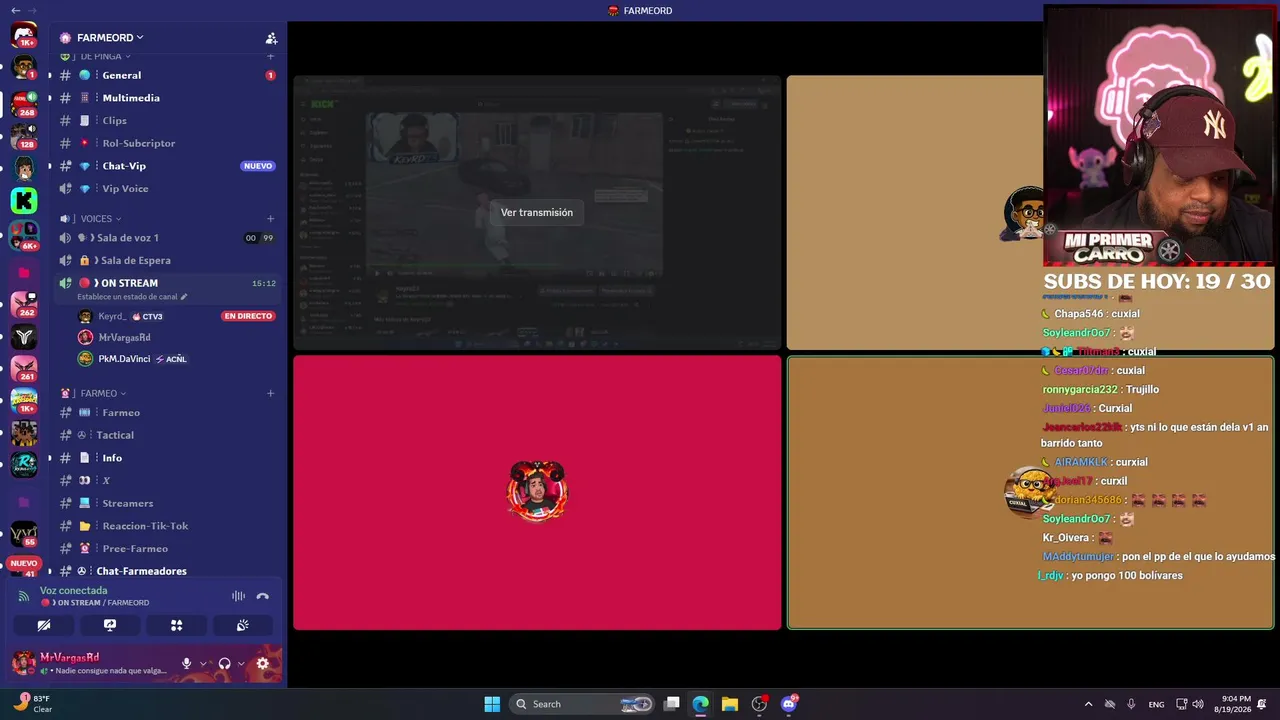
Task: Open user settings gear
Action: [x=263, y=663]
